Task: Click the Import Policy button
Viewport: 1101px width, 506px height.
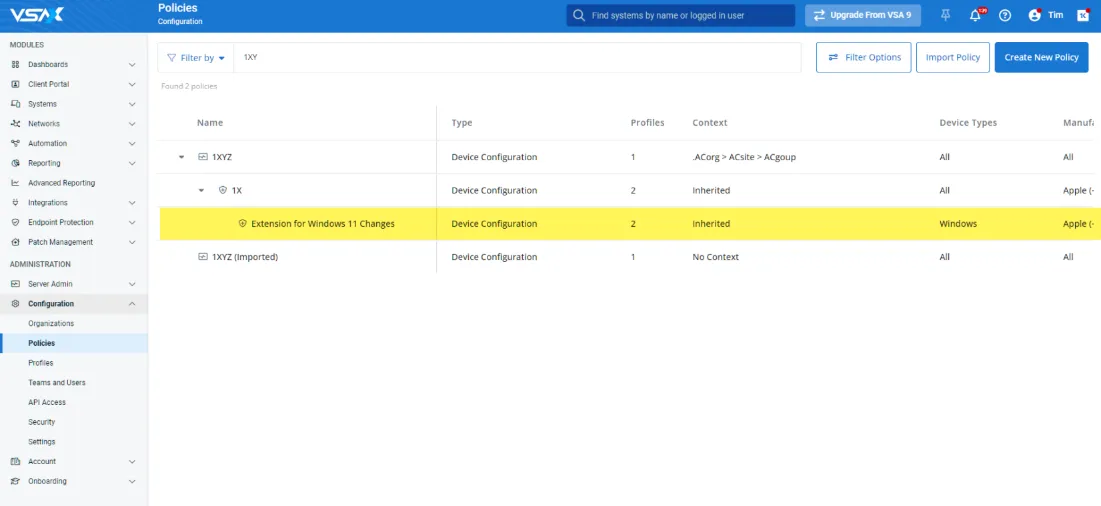Action: [x=952, y=57]
